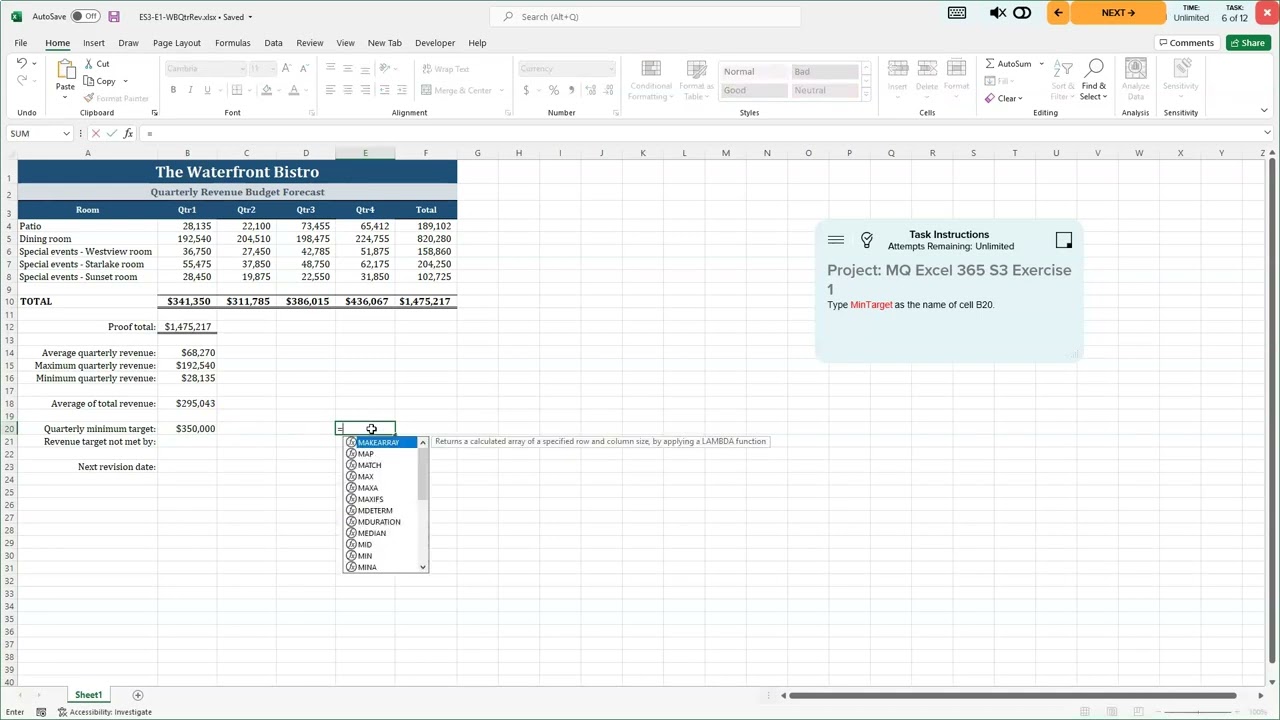
Task: Click the muted speaker icon
Action: click(x=998, y=13)
